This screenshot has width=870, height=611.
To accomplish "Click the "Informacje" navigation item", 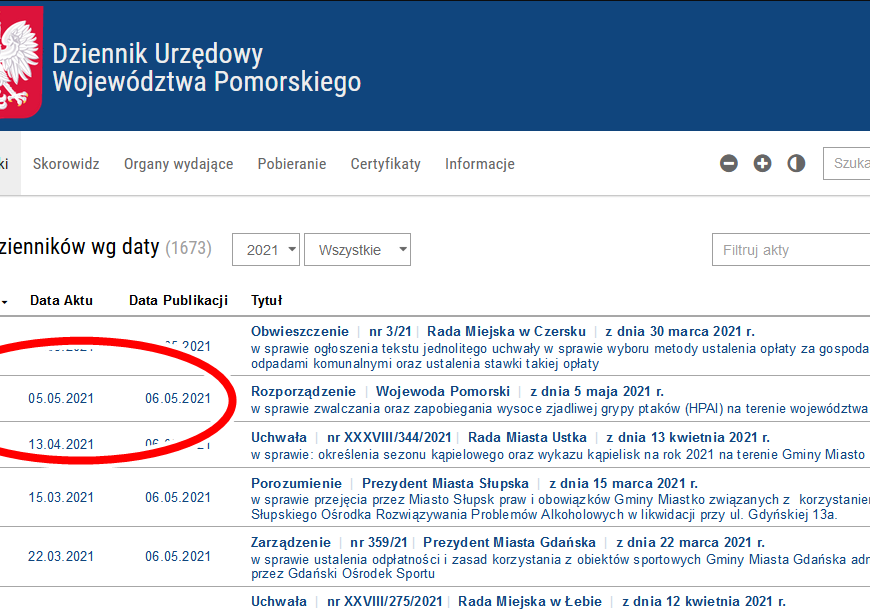I will pyautogui.click(x=479, y=163).
